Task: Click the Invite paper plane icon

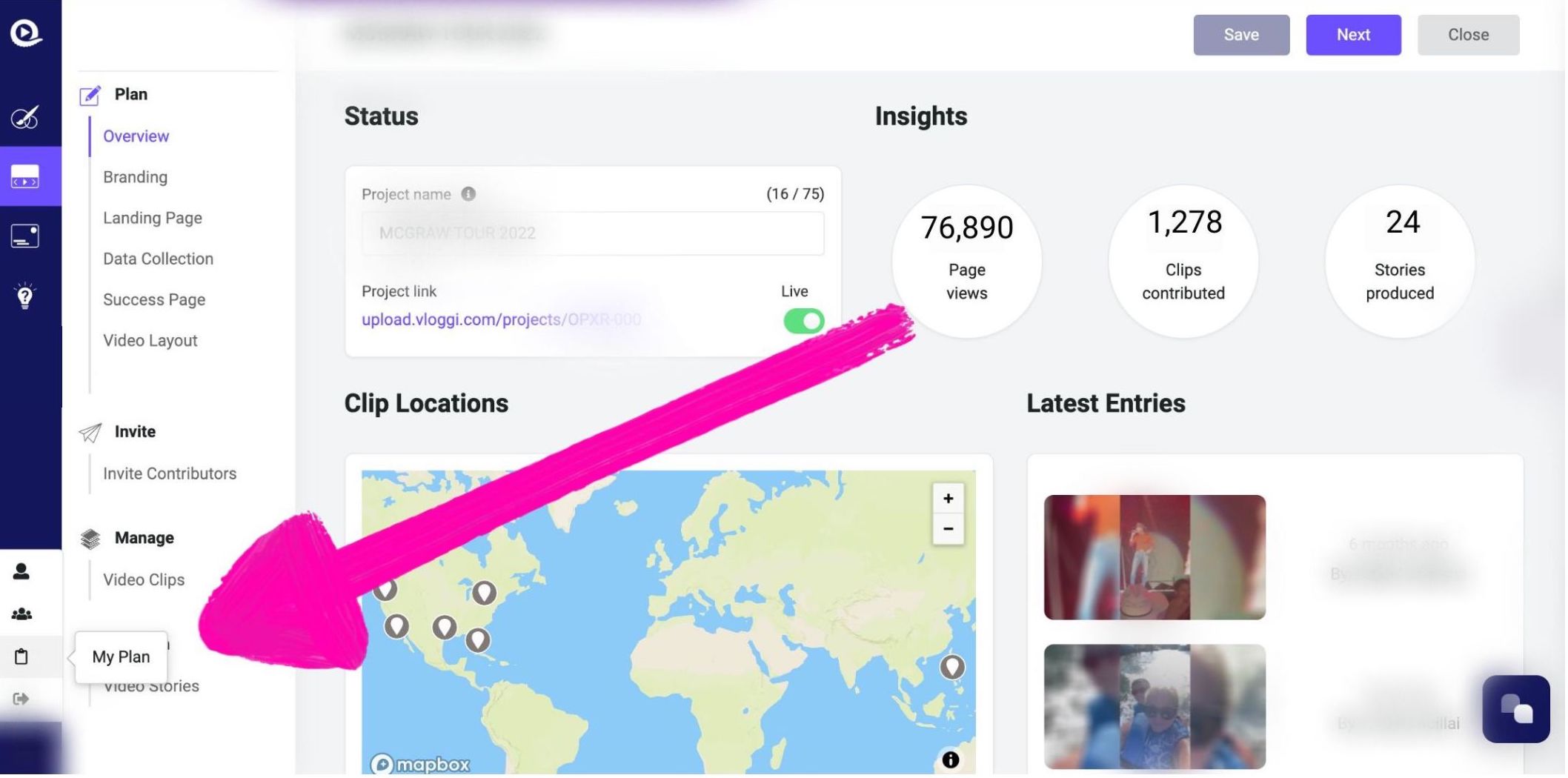Action: pos(90,433)
